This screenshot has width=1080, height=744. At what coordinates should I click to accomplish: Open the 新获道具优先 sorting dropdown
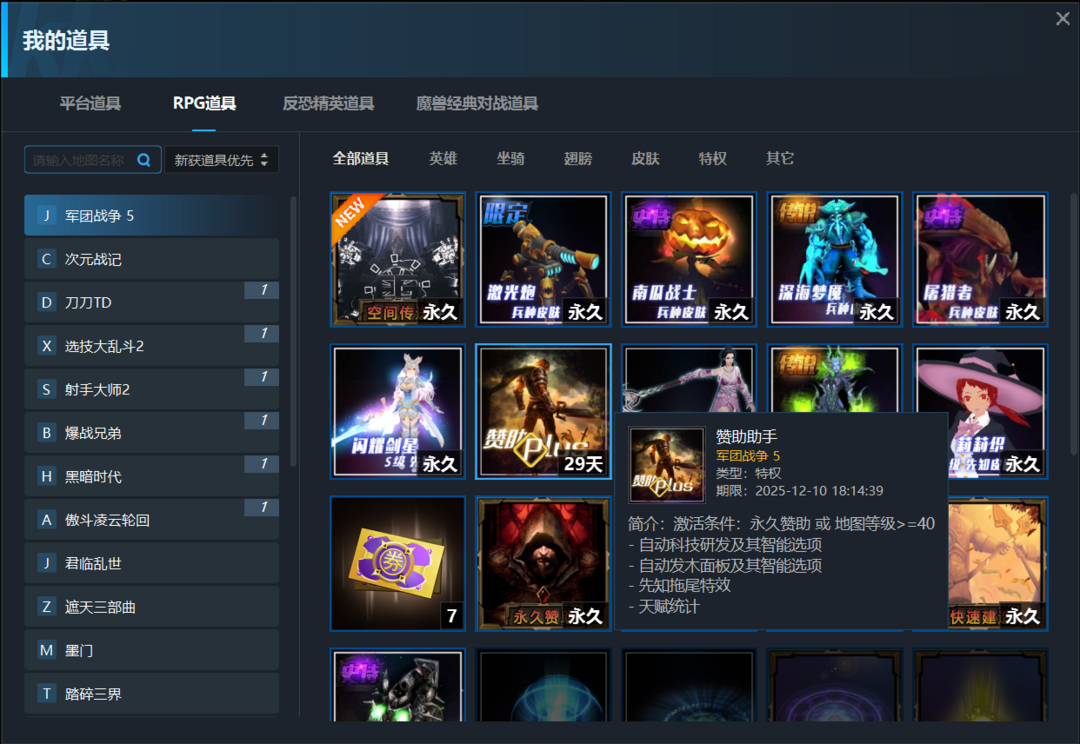click(222, 159)
